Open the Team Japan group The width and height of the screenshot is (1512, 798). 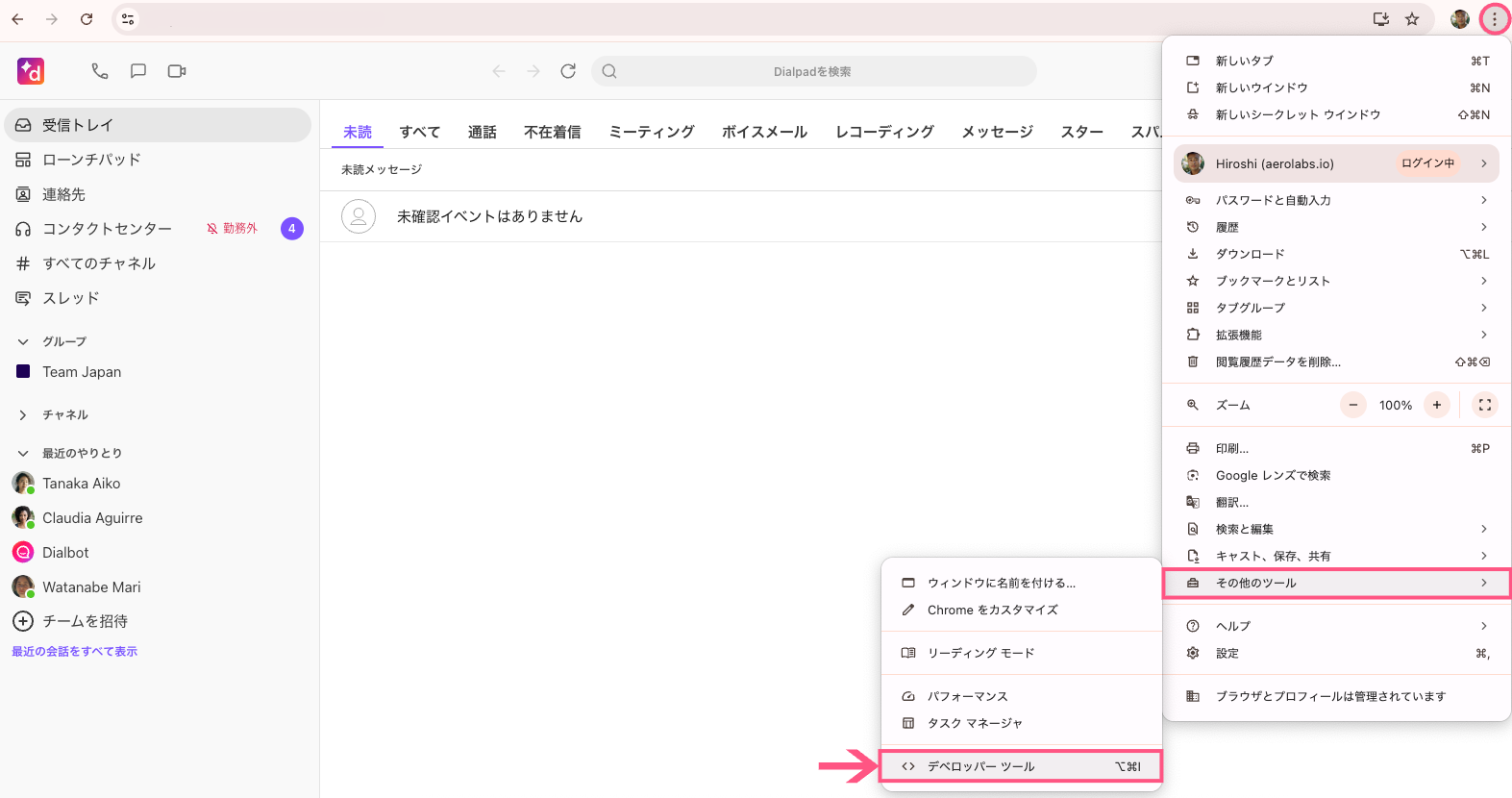coord(158,372)
